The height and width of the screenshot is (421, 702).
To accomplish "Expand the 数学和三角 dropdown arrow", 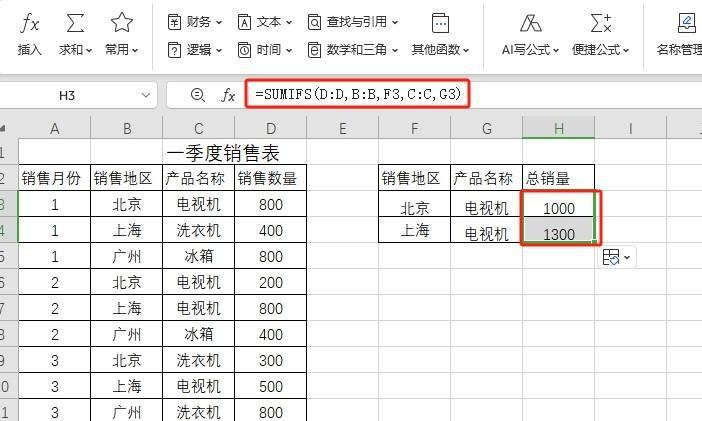I will pyautogui.click(x=395, y=50).
